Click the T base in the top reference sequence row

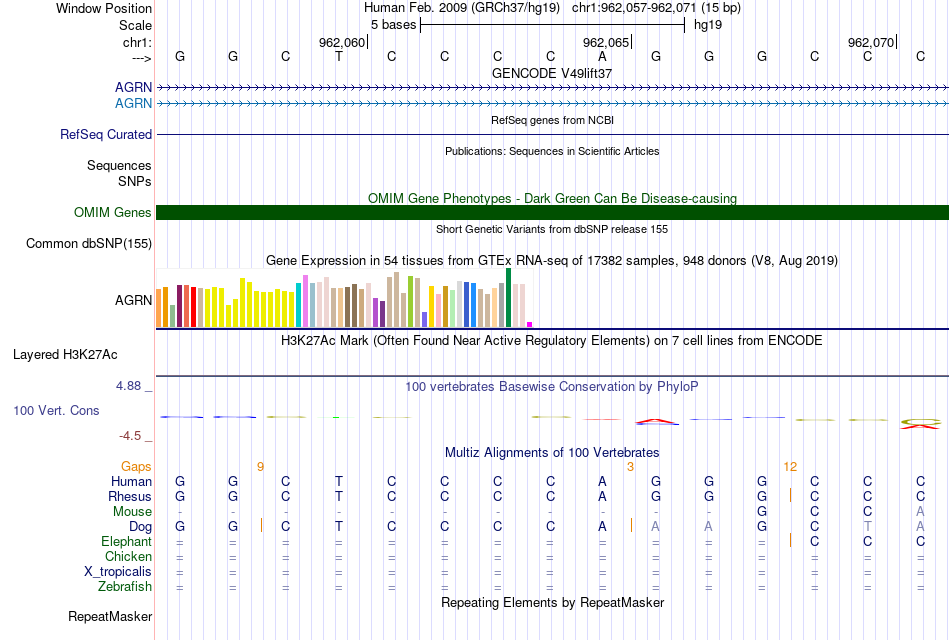point(339,56)
